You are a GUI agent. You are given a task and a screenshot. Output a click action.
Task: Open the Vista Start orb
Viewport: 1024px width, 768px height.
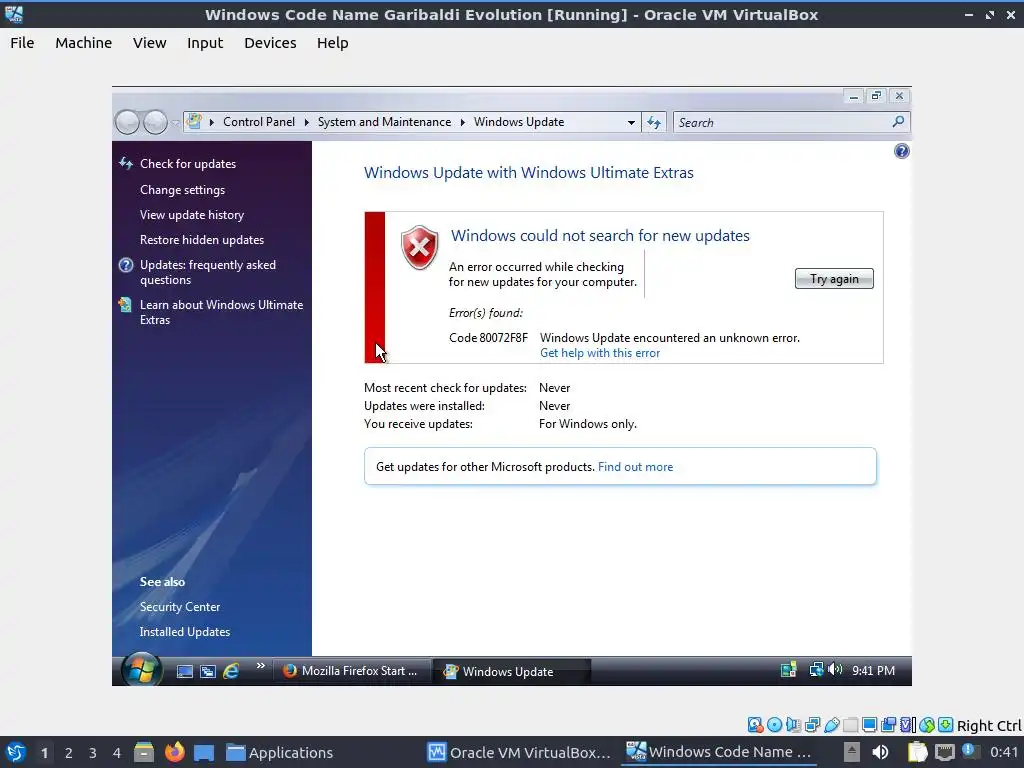click(x=142, y=669)
